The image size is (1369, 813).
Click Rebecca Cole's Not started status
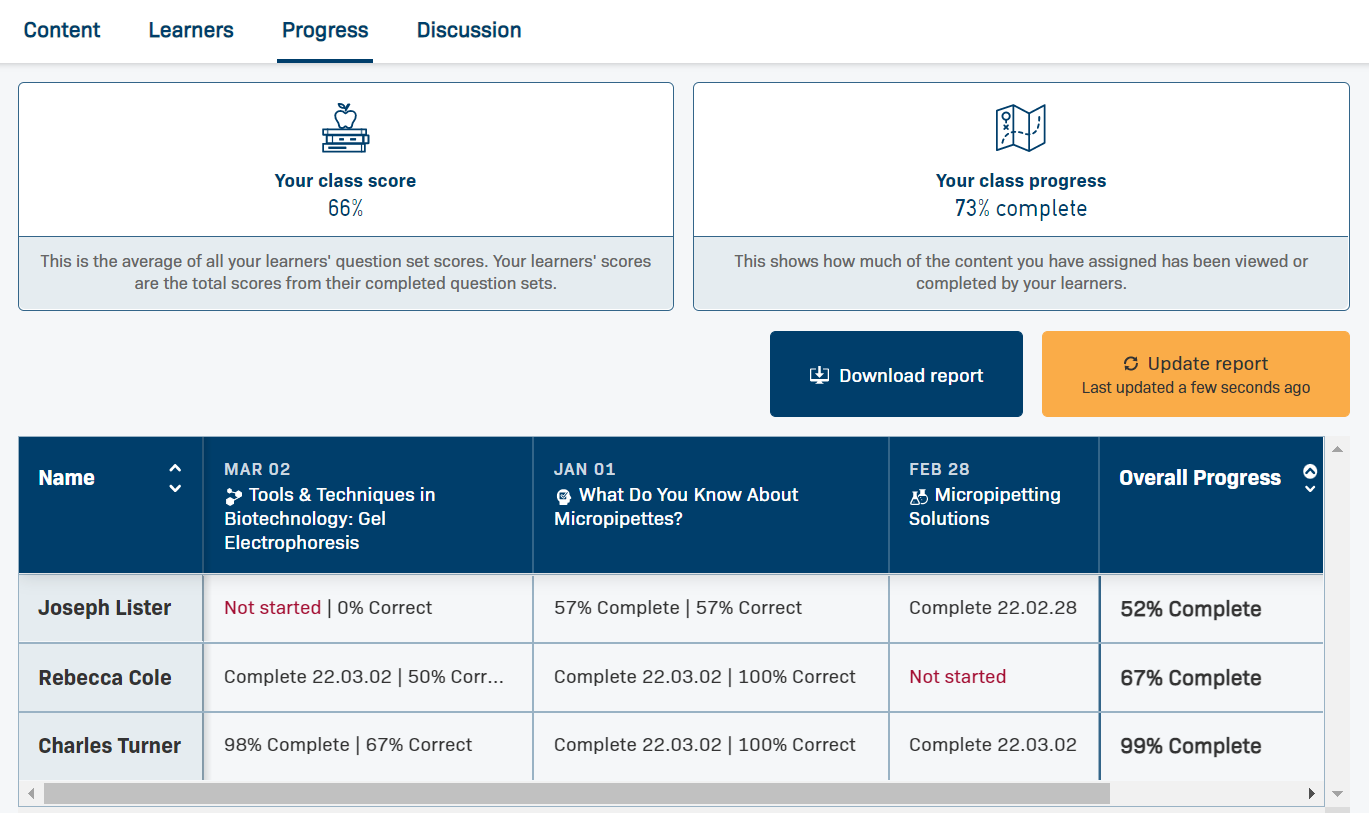(957, 677)
